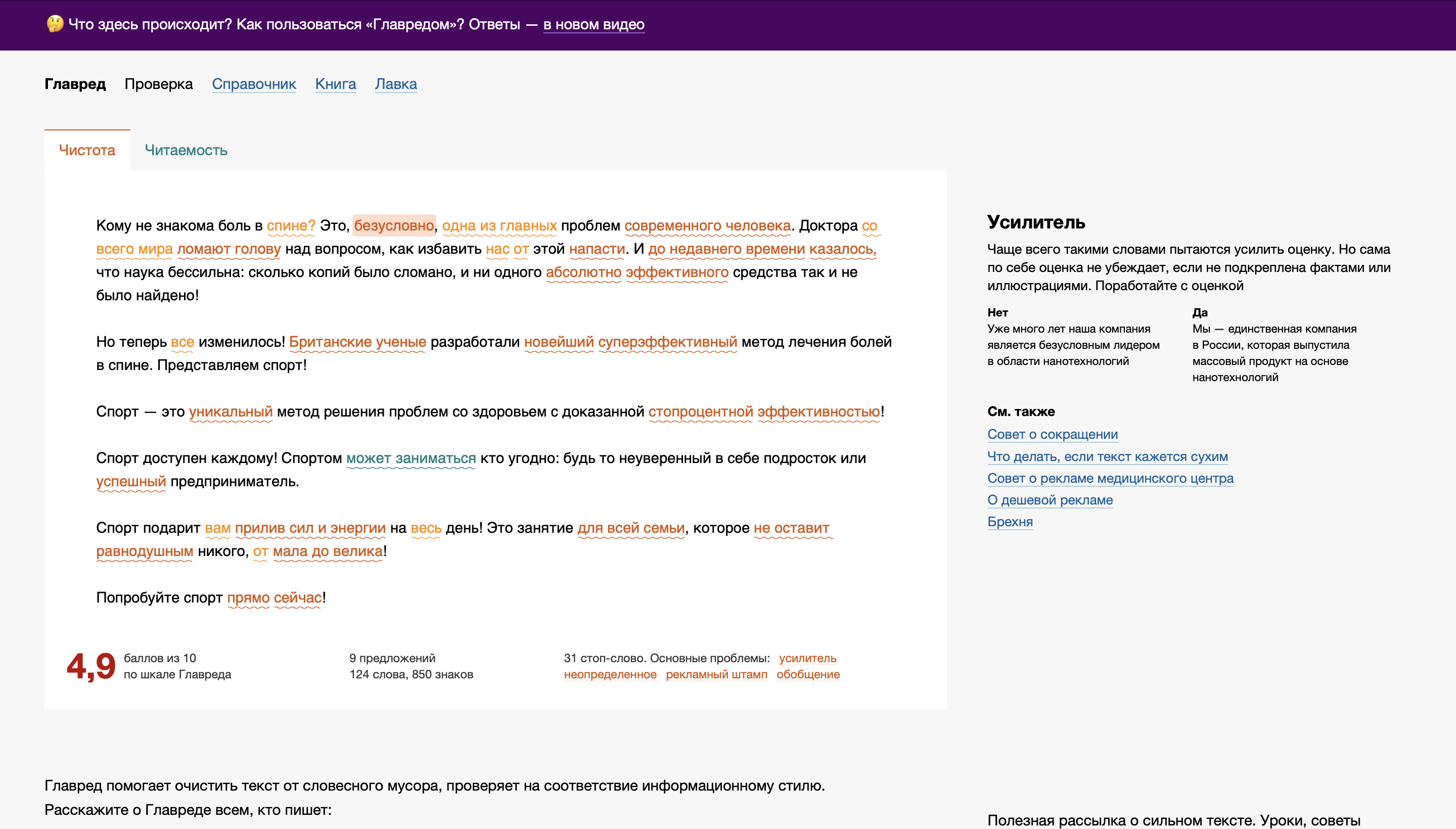Click the flagged word «равнодушным»
The image size is (1456, 829).
click(x=145, y=551)
